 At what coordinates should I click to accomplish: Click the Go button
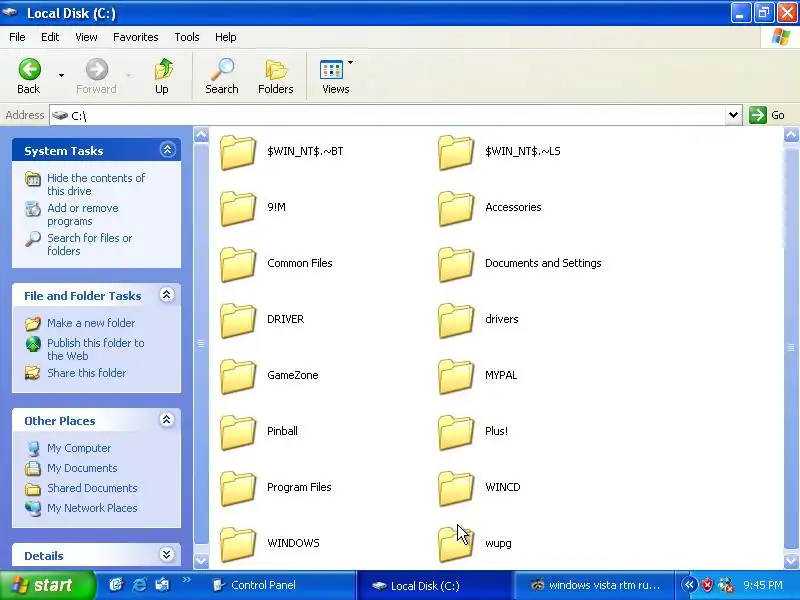[x=767, y=115]
